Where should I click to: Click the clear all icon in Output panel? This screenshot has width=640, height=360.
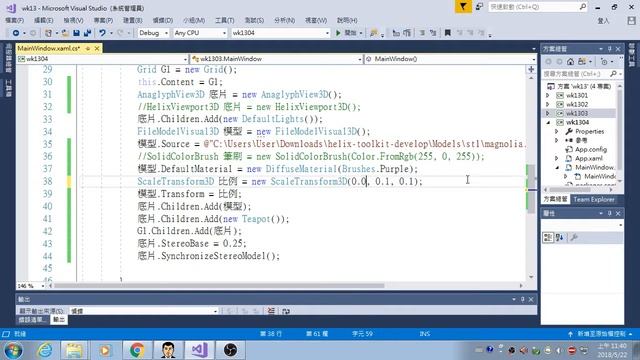pyautogui.click(x=271, y=311)
